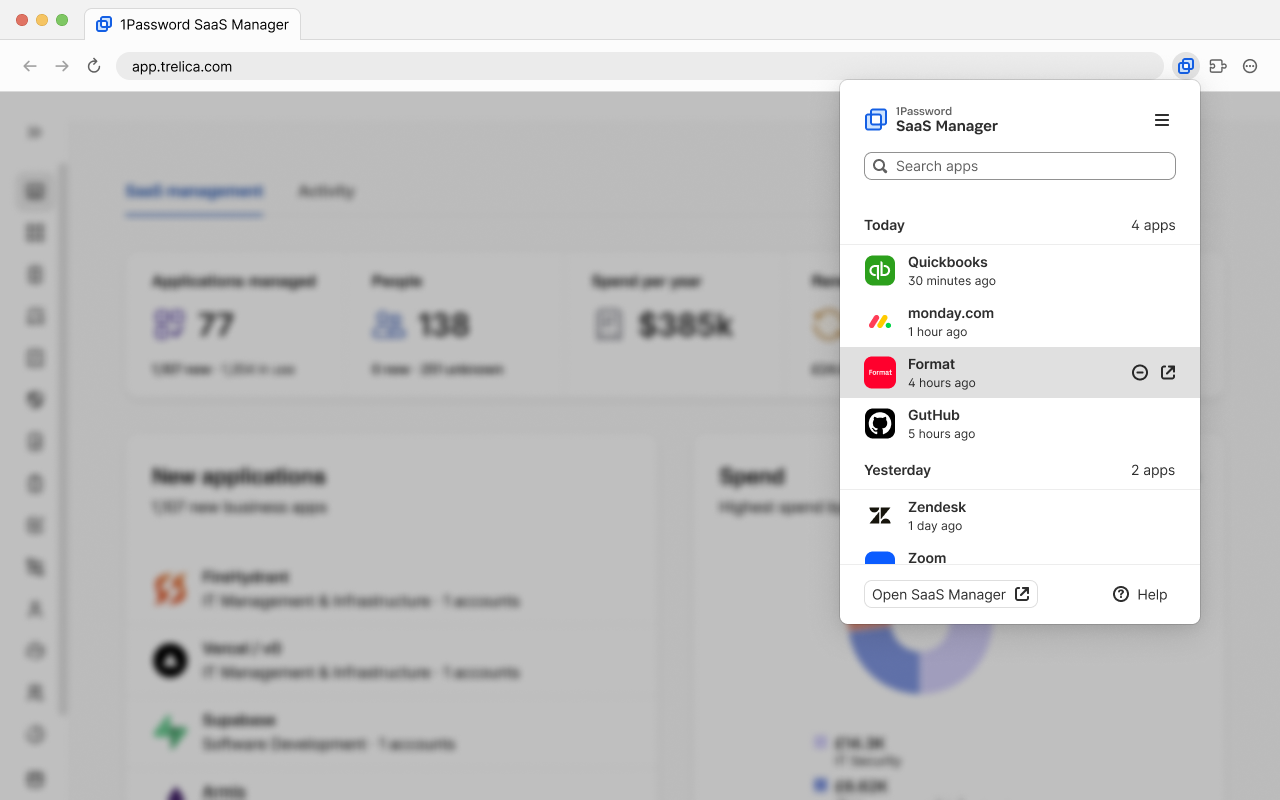Go back to the previous page

[30, 66]
